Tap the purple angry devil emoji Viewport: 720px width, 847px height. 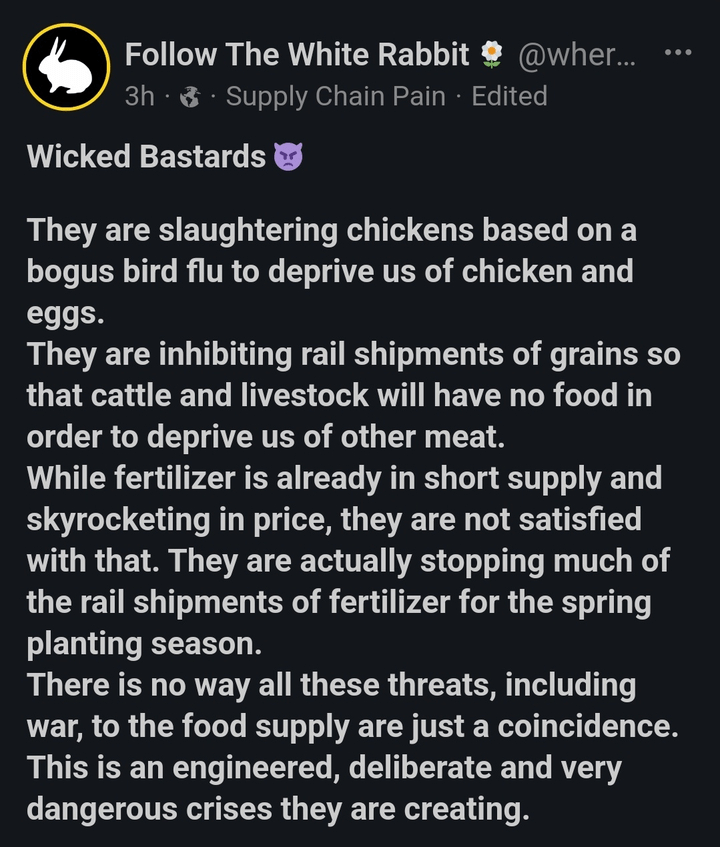[x=288, y=157]
